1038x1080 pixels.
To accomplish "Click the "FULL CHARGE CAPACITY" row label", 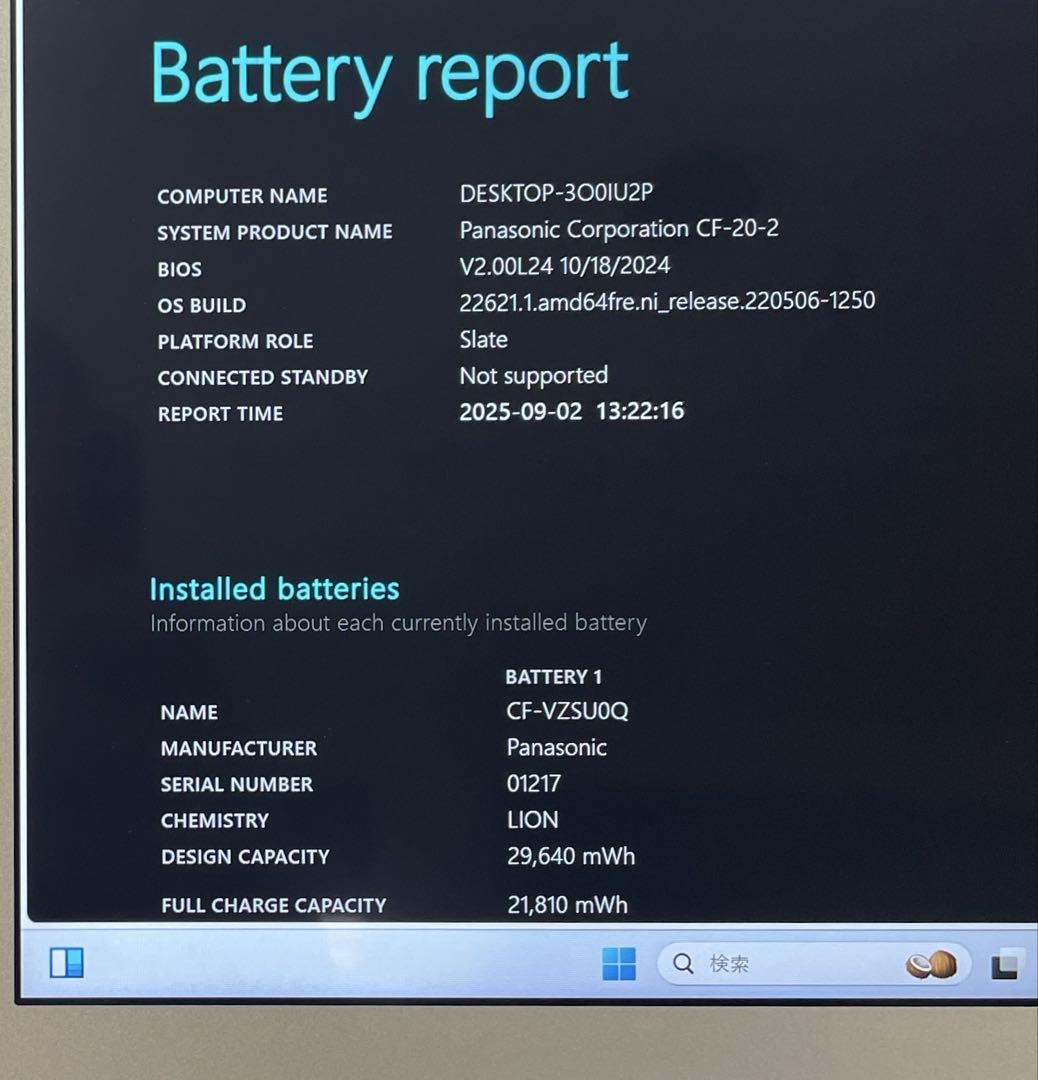I will 273,905.
